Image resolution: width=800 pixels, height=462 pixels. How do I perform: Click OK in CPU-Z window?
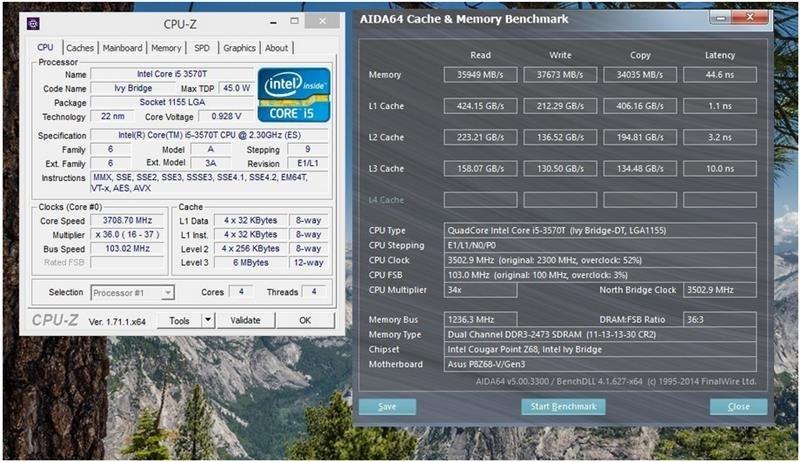(305, 320)
